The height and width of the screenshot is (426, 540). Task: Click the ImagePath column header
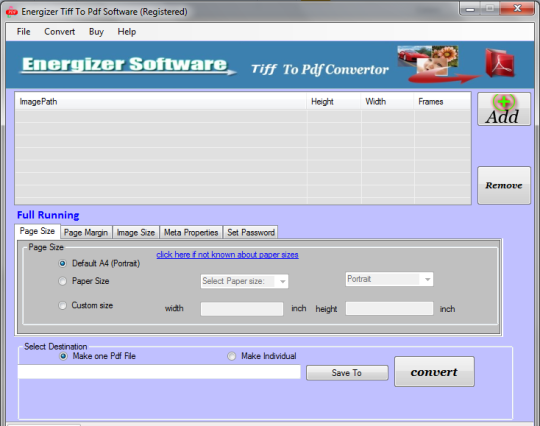click(161, 102)
